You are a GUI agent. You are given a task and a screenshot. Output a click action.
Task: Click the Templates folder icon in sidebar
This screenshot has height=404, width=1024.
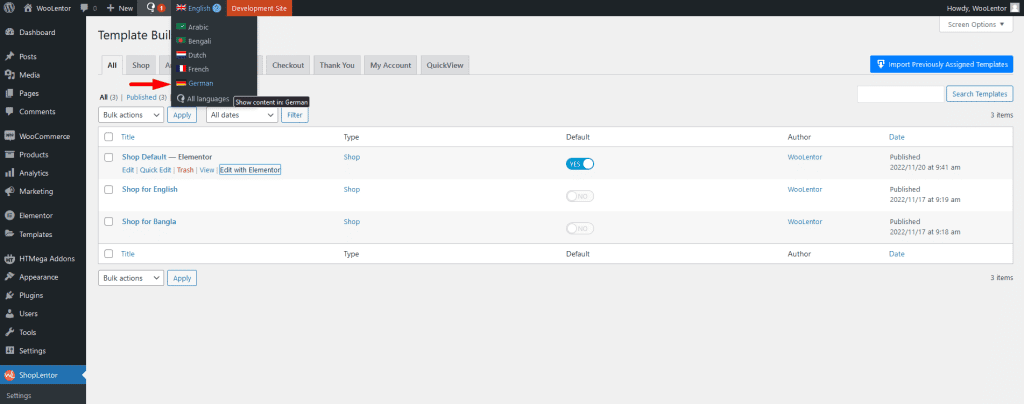(x=10, y=234)
